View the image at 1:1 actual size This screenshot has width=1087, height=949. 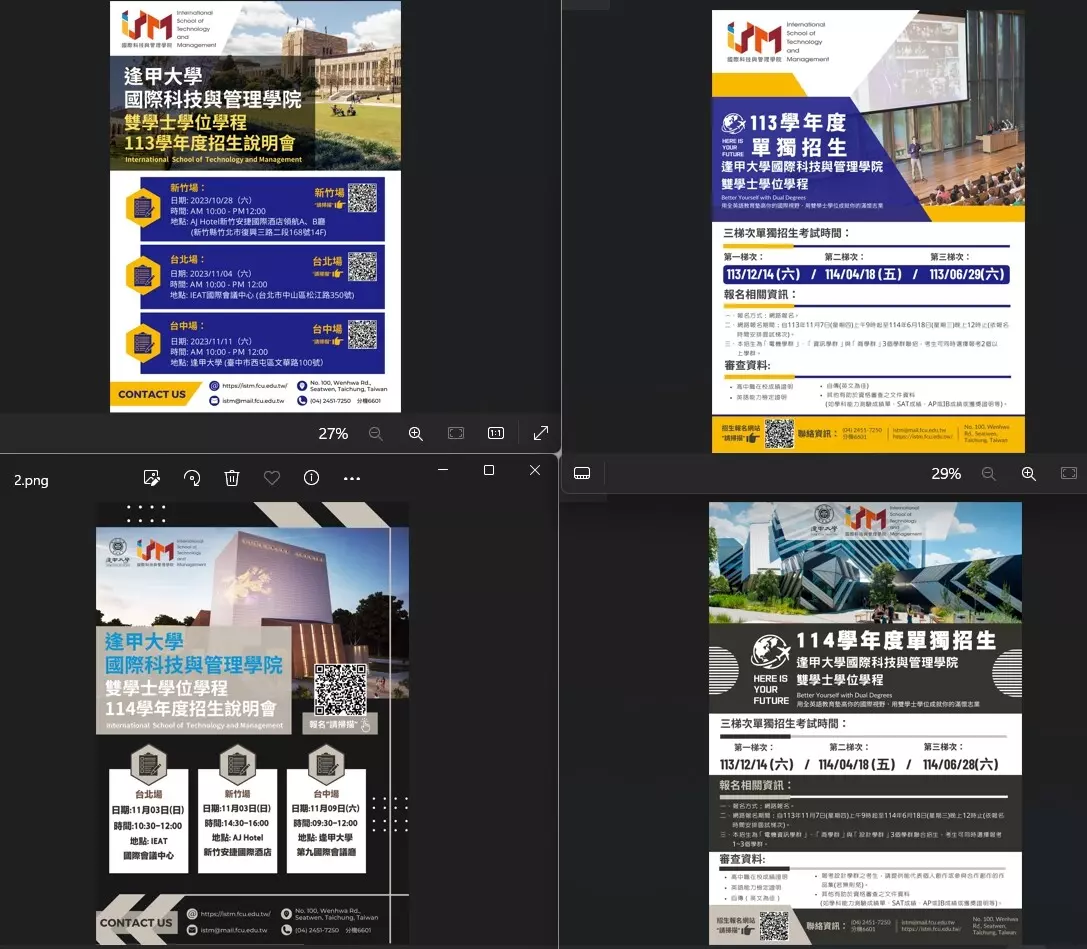(495, 433)
